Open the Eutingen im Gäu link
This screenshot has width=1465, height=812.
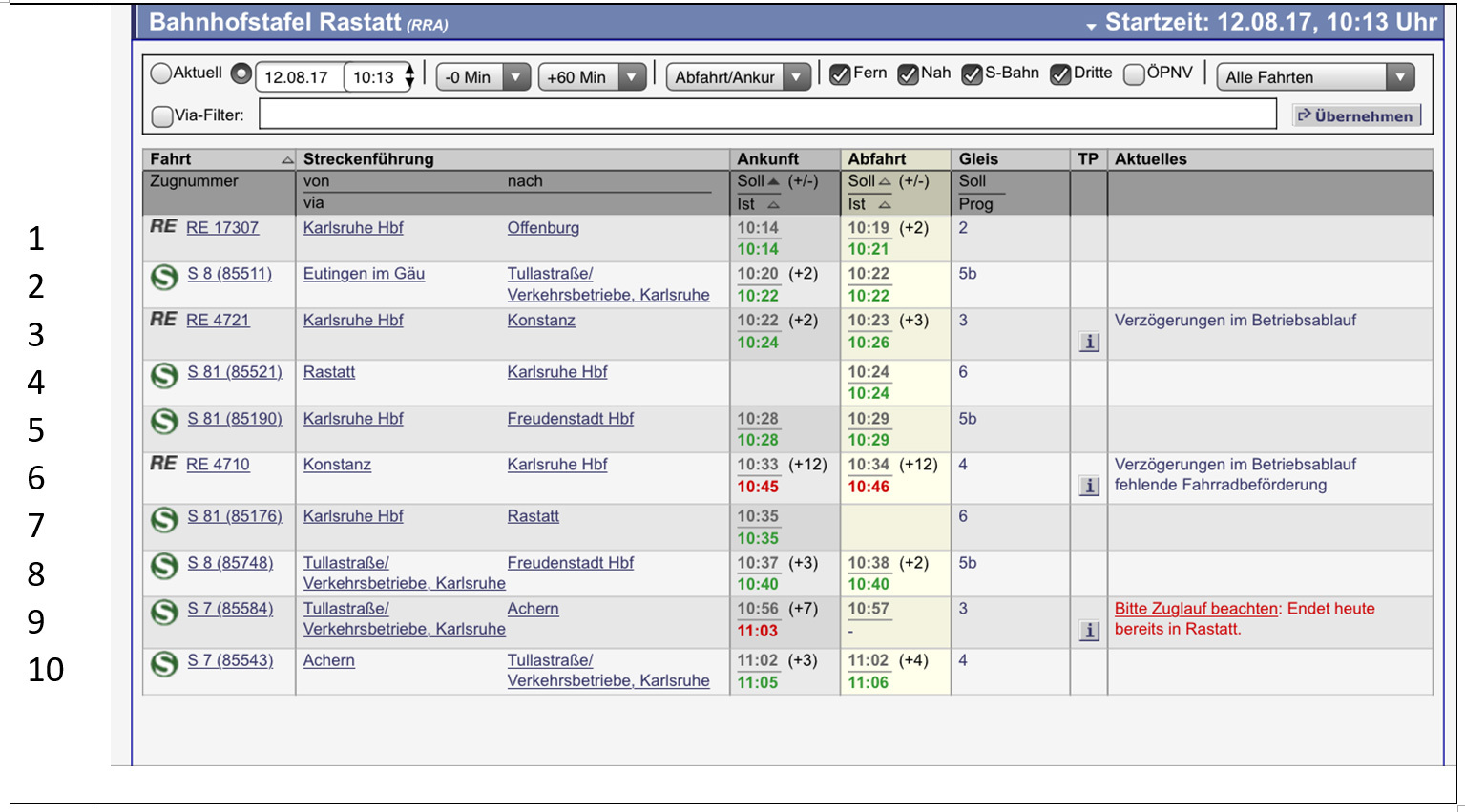(x=364, y=273)
